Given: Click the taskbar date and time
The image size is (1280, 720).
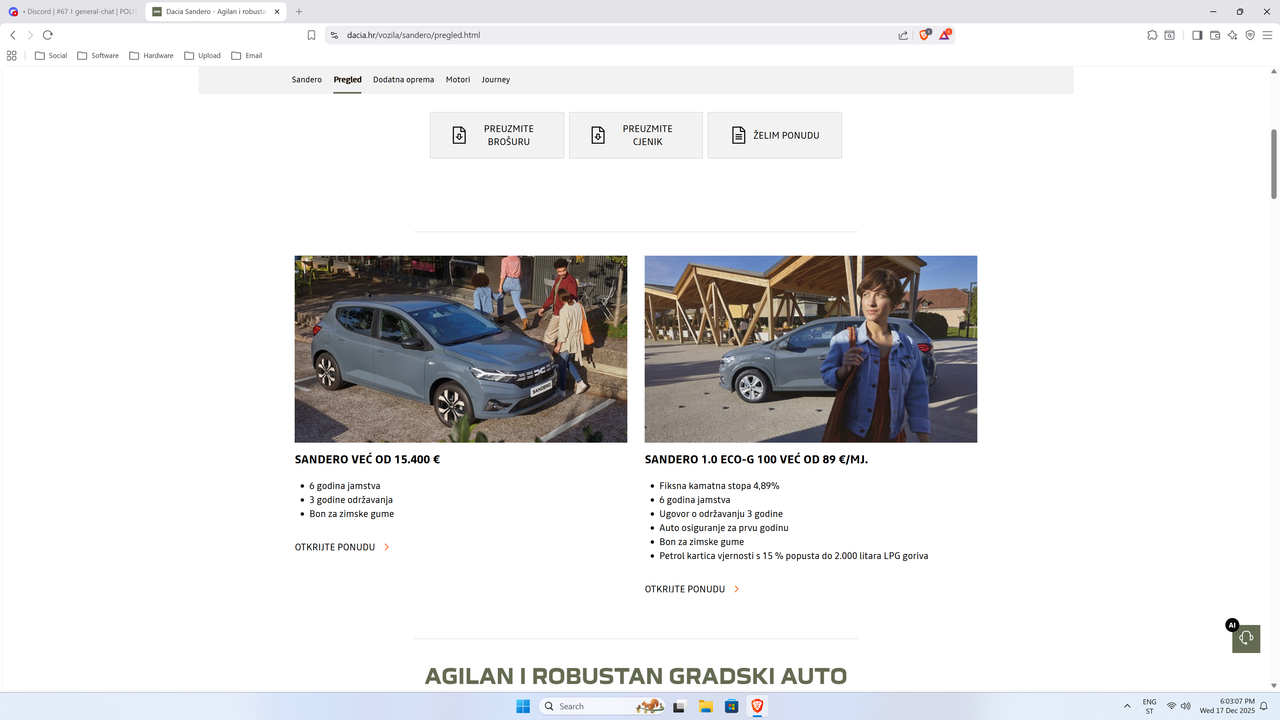Looking at the screenshot, I should 1227,706.
